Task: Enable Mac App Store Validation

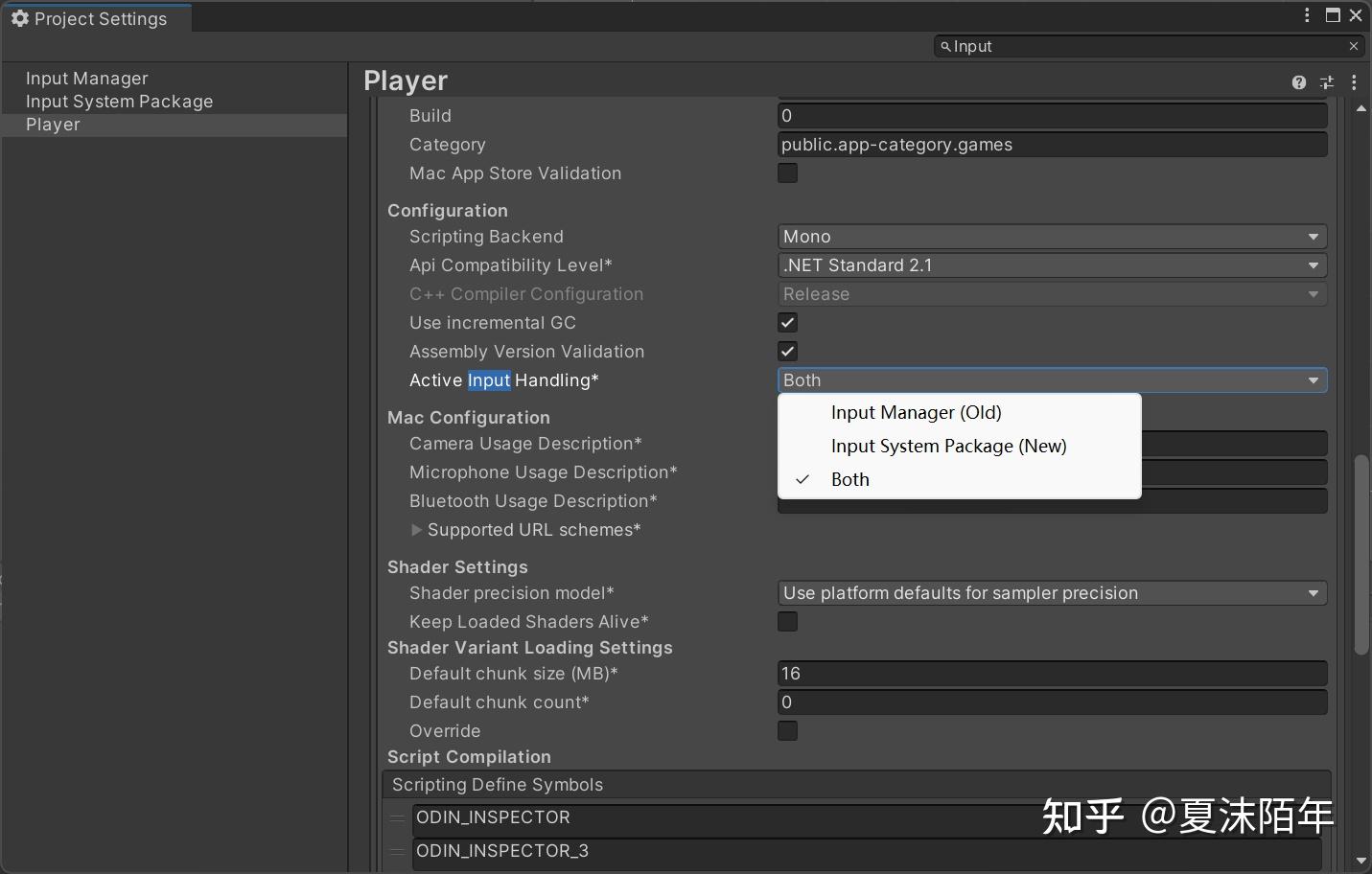Action: tap(786, 173)
